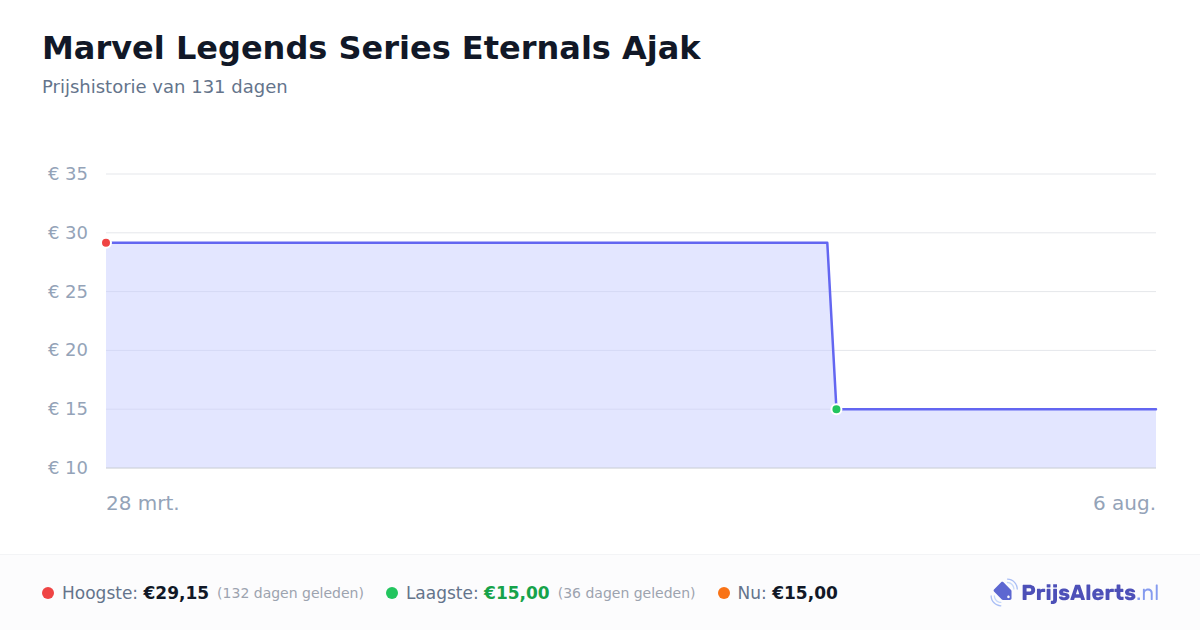Click the orange Nu legend dot
Screen dimensions: 1200x630
coord(724,593)
